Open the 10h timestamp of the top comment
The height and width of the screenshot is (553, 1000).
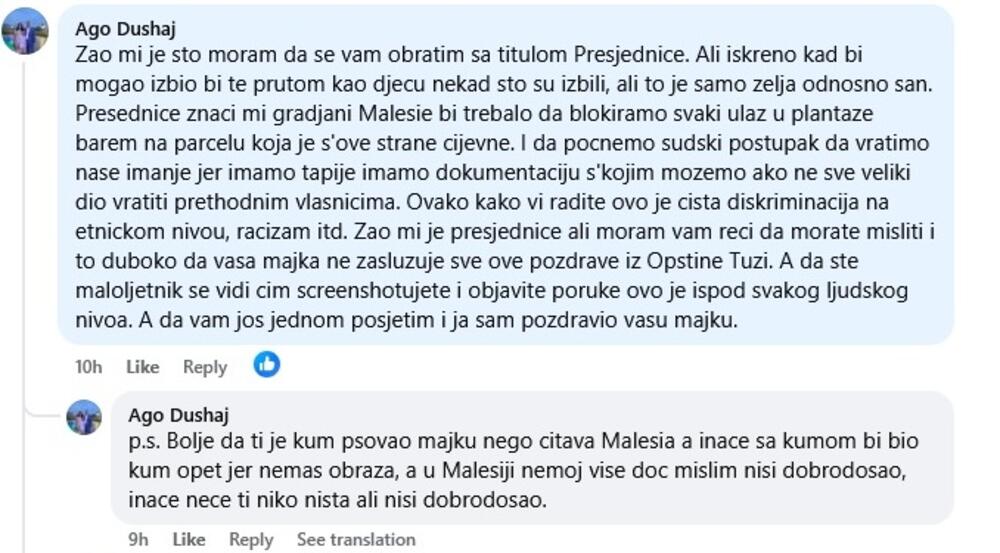(89, 367)
